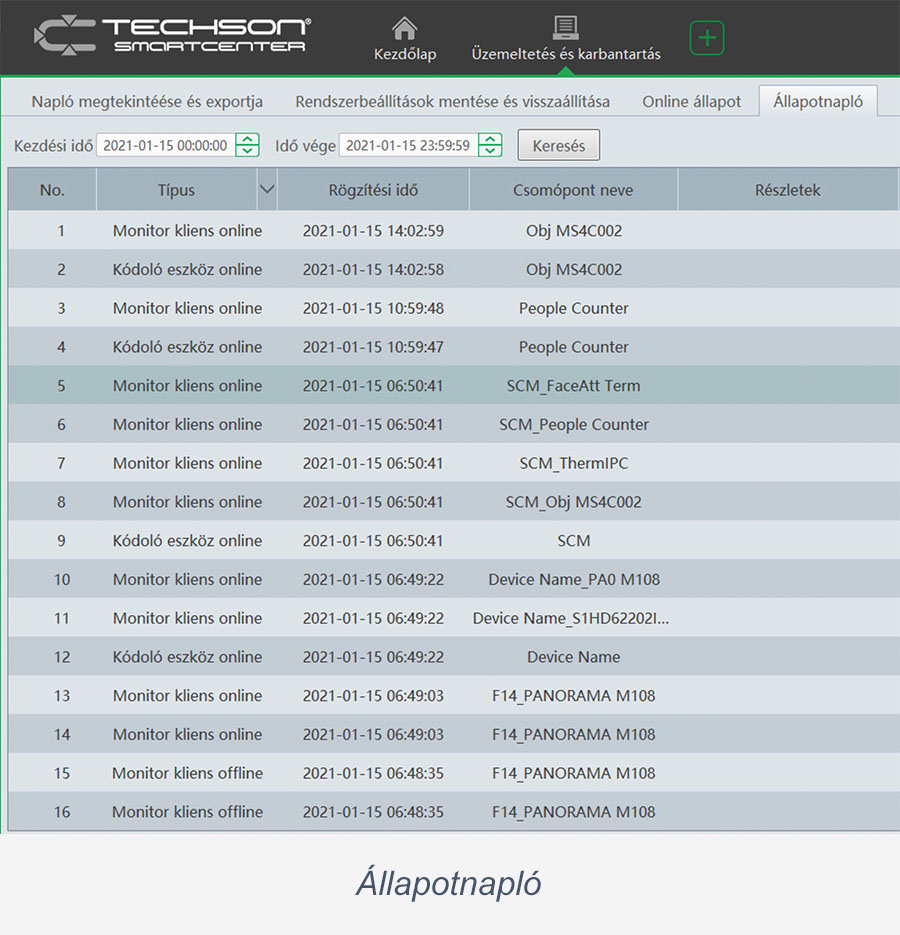This screenshot has height=935, width=900.
Task: Select the Állapotnapló tab
Action: pos(818,101)
